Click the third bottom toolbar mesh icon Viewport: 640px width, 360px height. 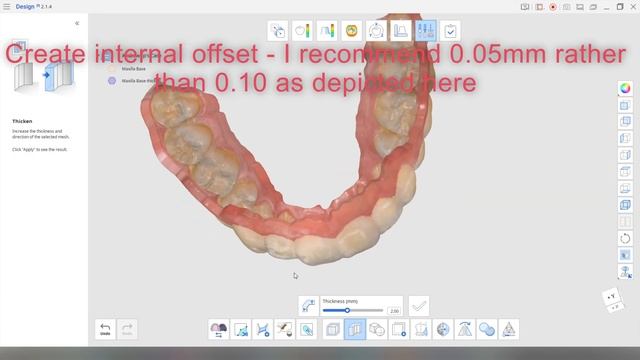click(263, 329)
